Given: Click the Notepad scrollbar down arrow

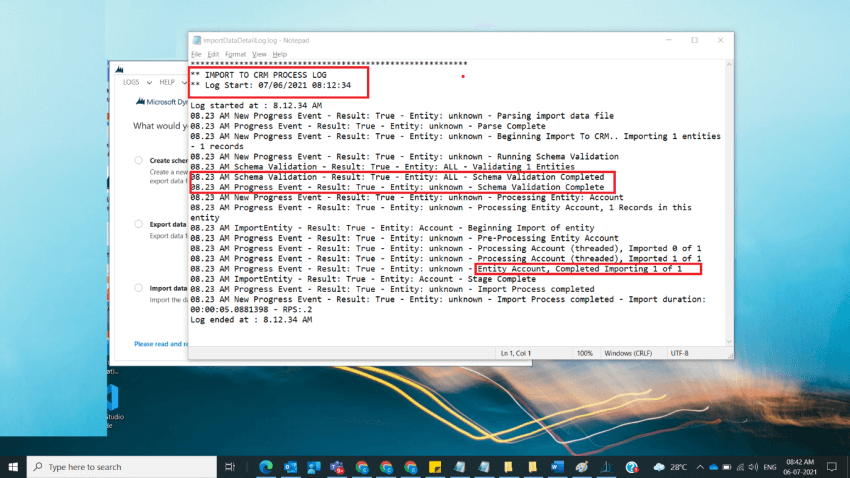Looking at the screenshot, I should pyautogui.click(x=729, y=342).
